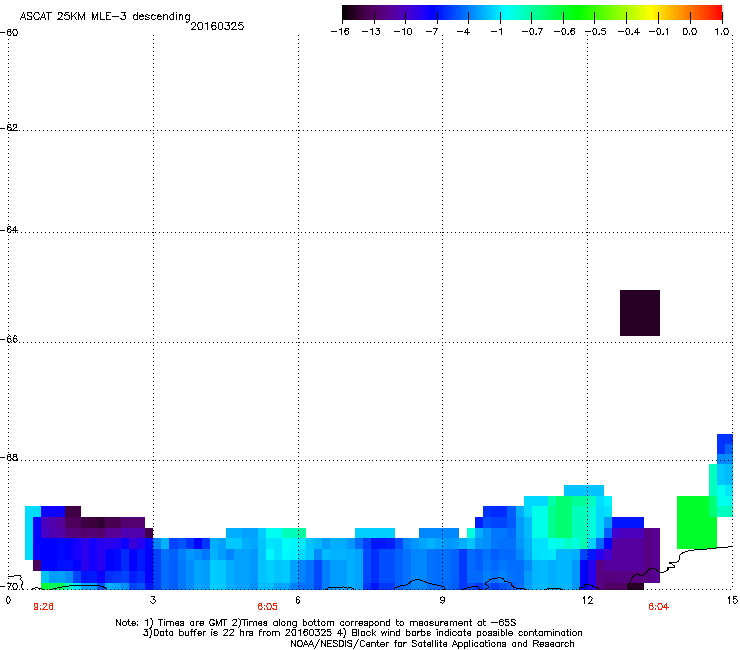Image resolution: width=740 pixels, height=650 pixels.
Task: Click the -64 latitude axis label
Action: tap(9, 230)
